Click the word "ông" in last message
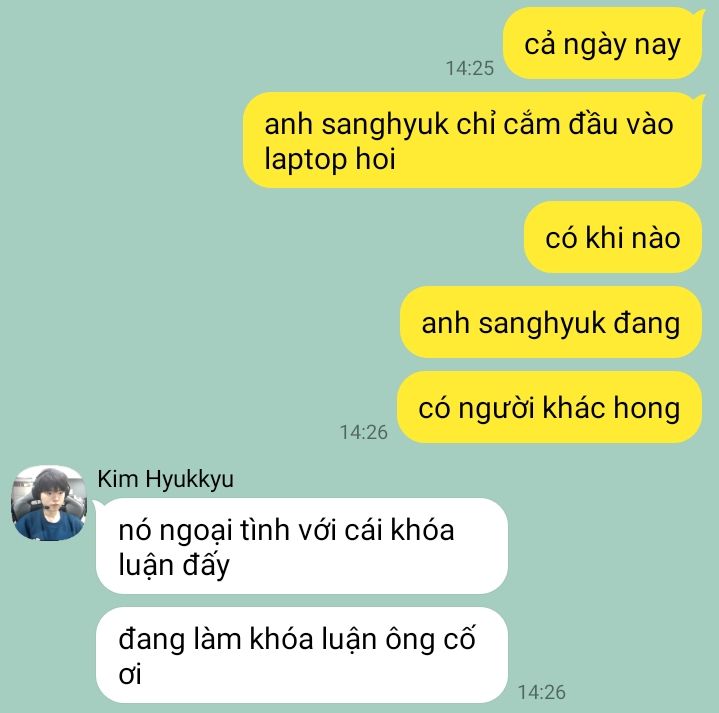Image resolution: width=719 pixels, height=713 pixels. pos(408,639)
